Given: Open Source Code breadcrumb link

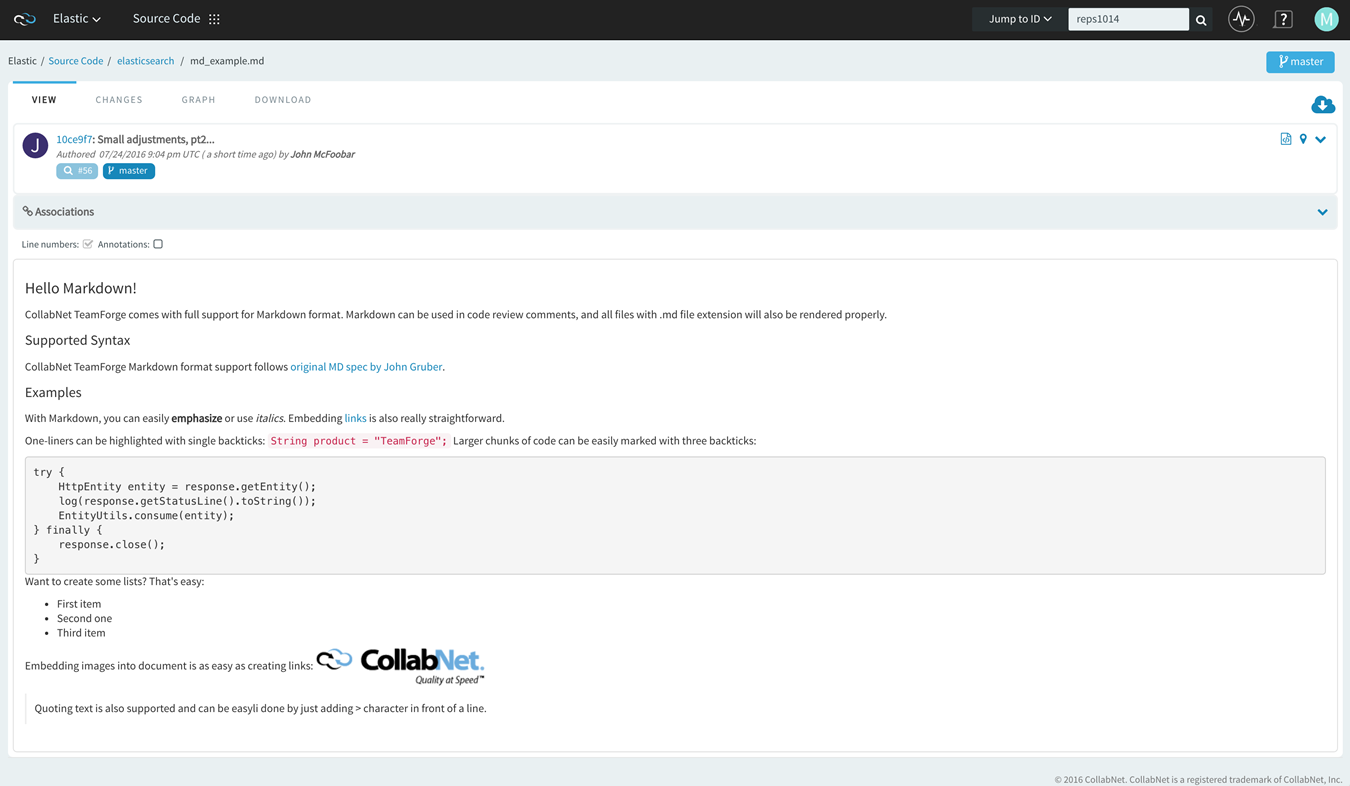Looking at the screenshot, I should coord(76,61).
